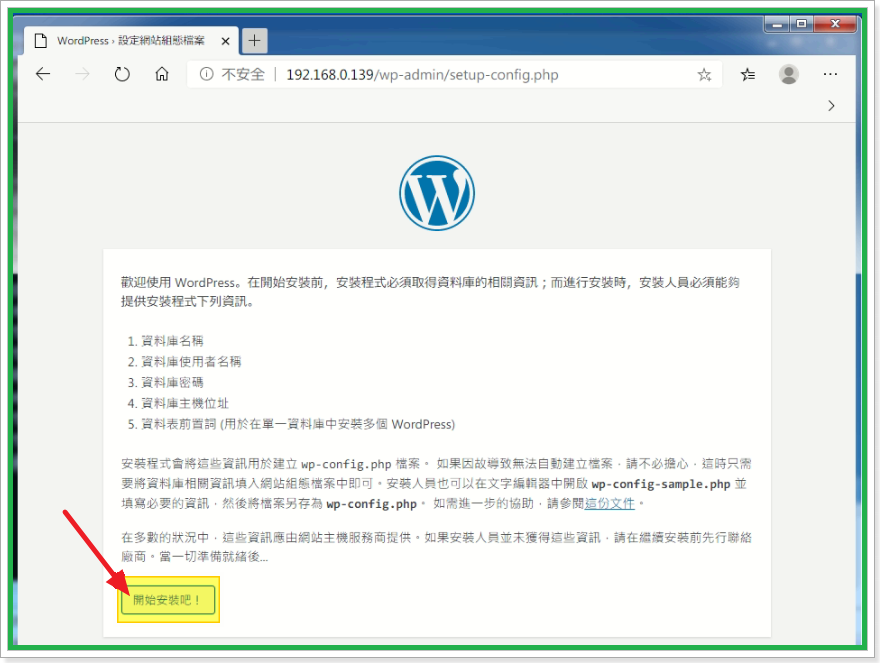Add page to favorites with star icon
The height and width of the screenshot is (663, 880).
[704, 75]
